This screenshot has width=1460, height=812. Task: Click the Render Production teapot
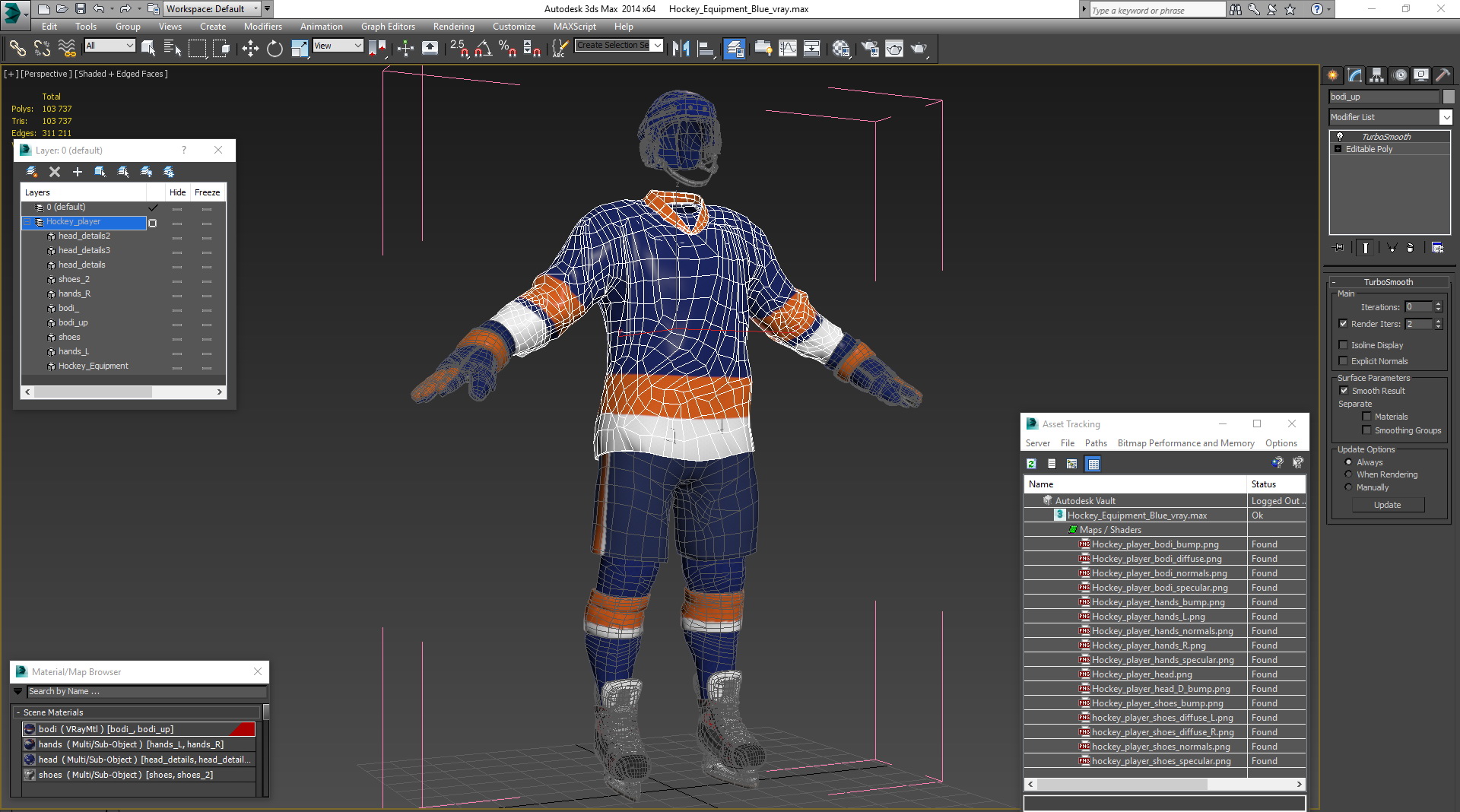919,49
